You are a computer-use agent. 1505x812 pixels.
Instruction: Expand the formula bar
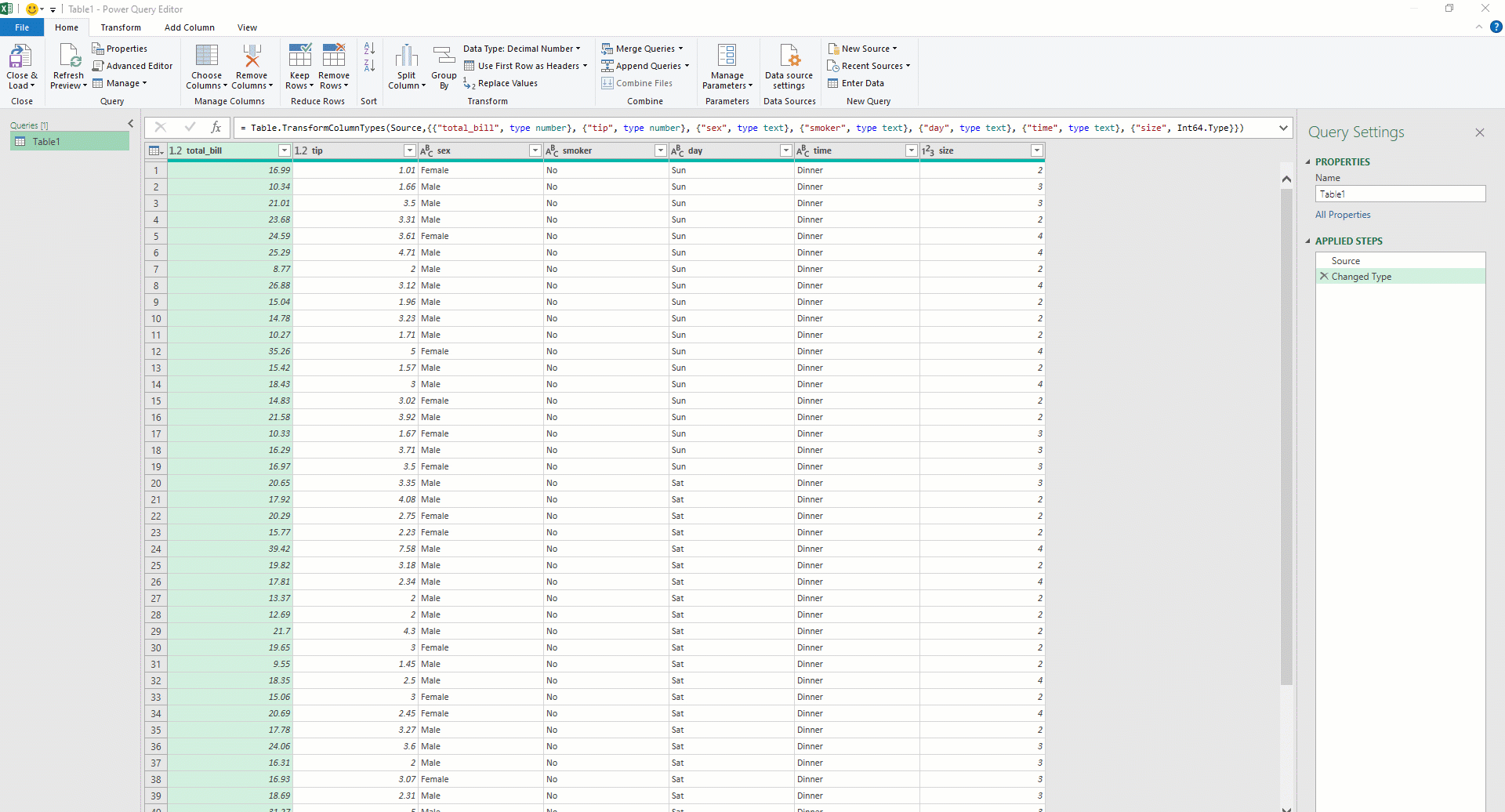1283,128
